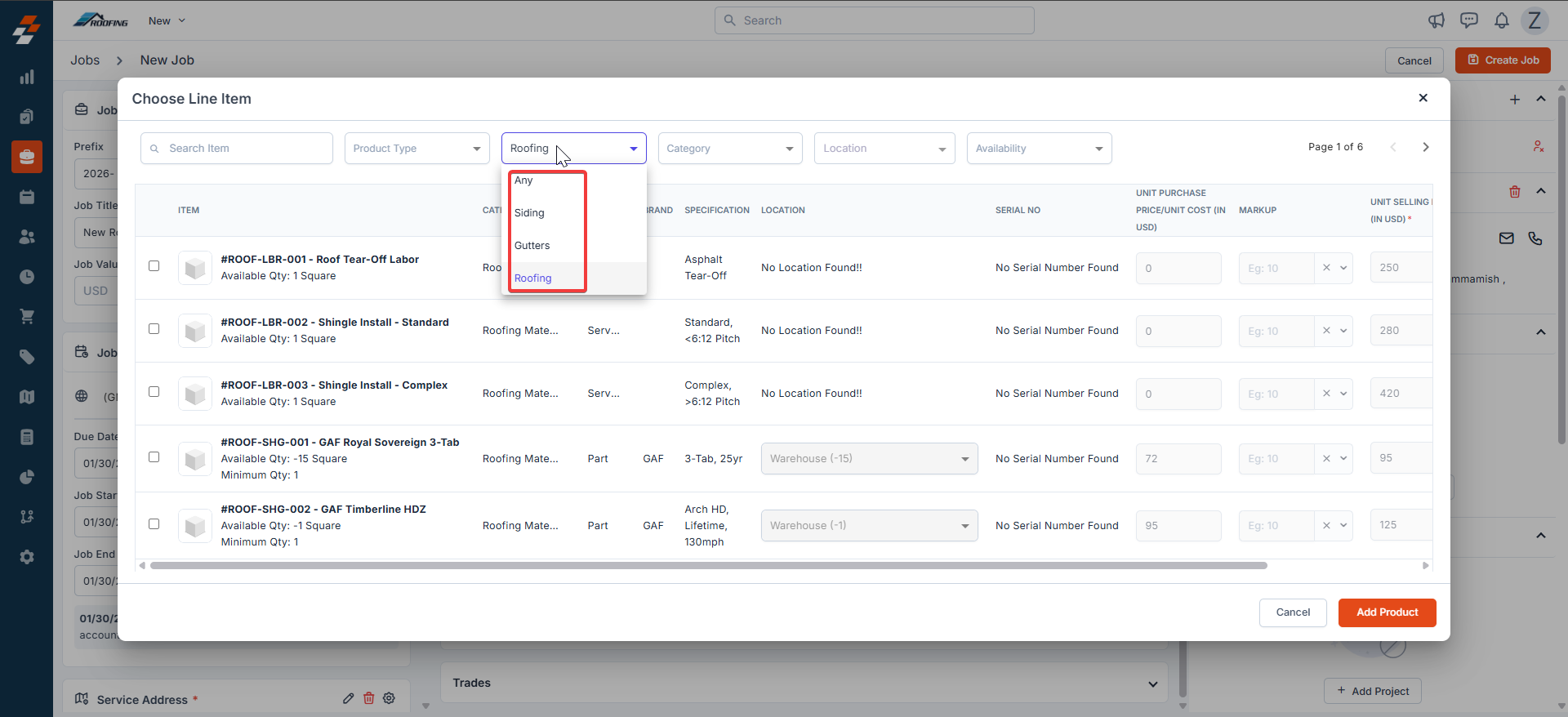This screenshot has height=717, width=1568.
Task: Select Gutters from the dropdown list
Action: tap(574, 246)
